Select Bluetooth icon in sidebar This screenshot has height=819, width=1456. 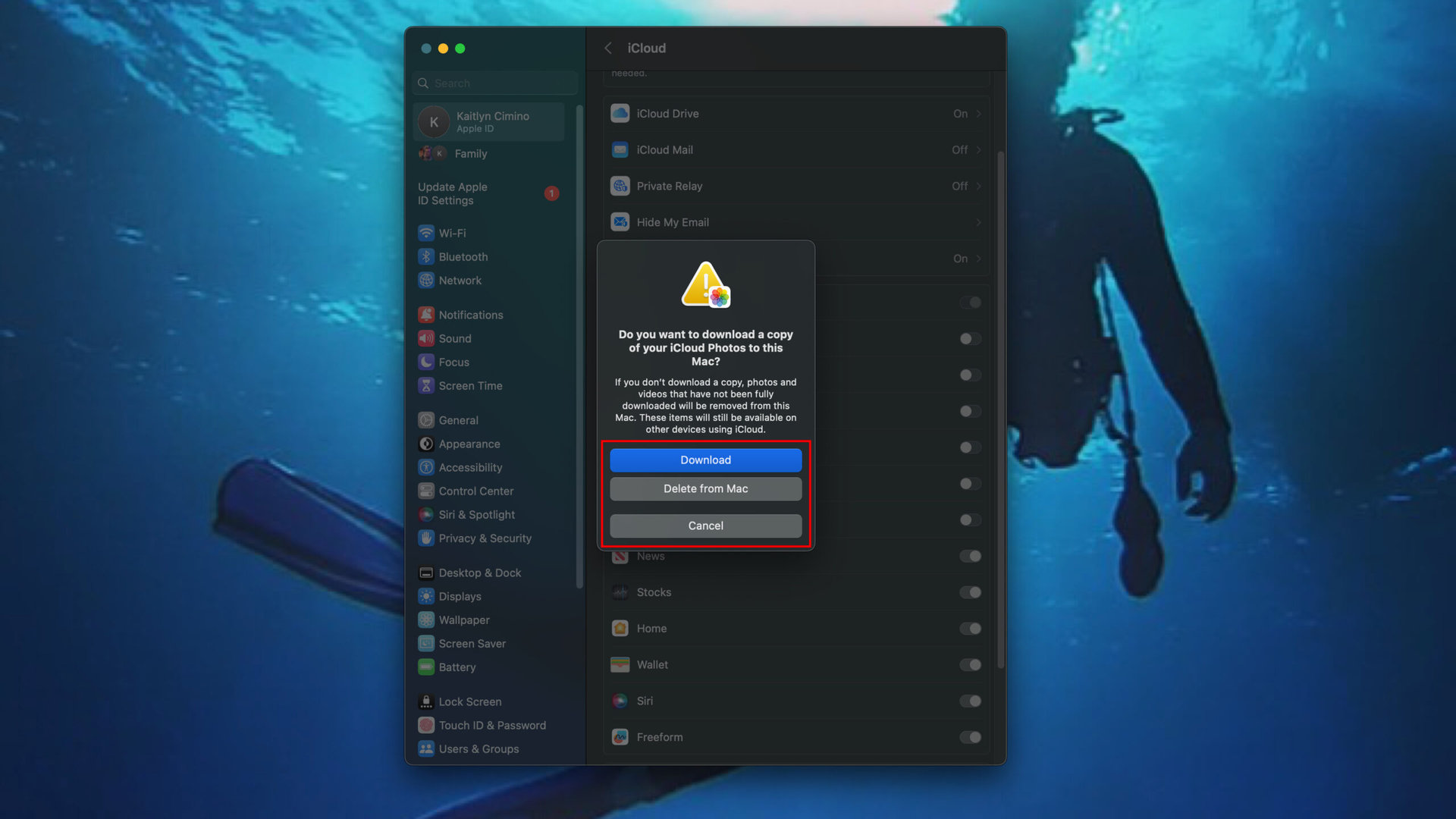pos(426,256)
